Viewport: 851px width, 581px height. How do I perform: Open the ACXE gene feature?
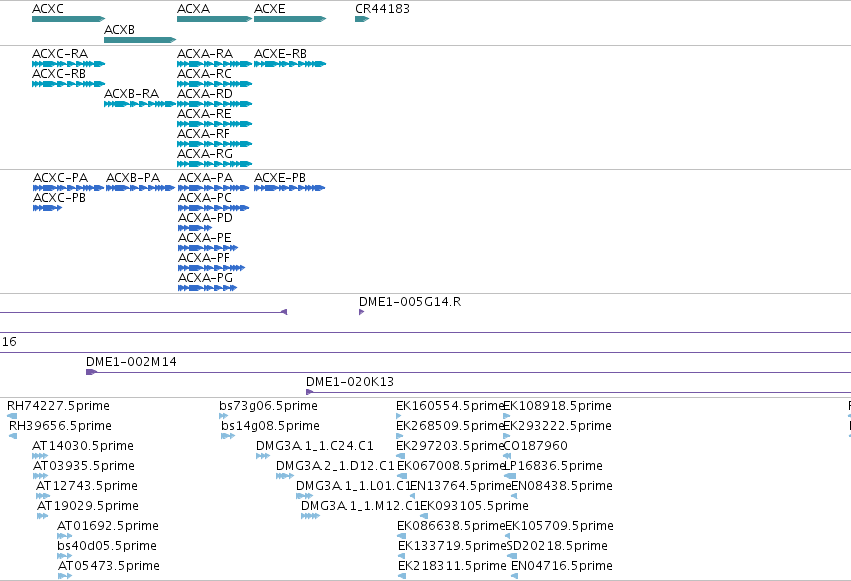pyautogui.click(x=290, y=19)
